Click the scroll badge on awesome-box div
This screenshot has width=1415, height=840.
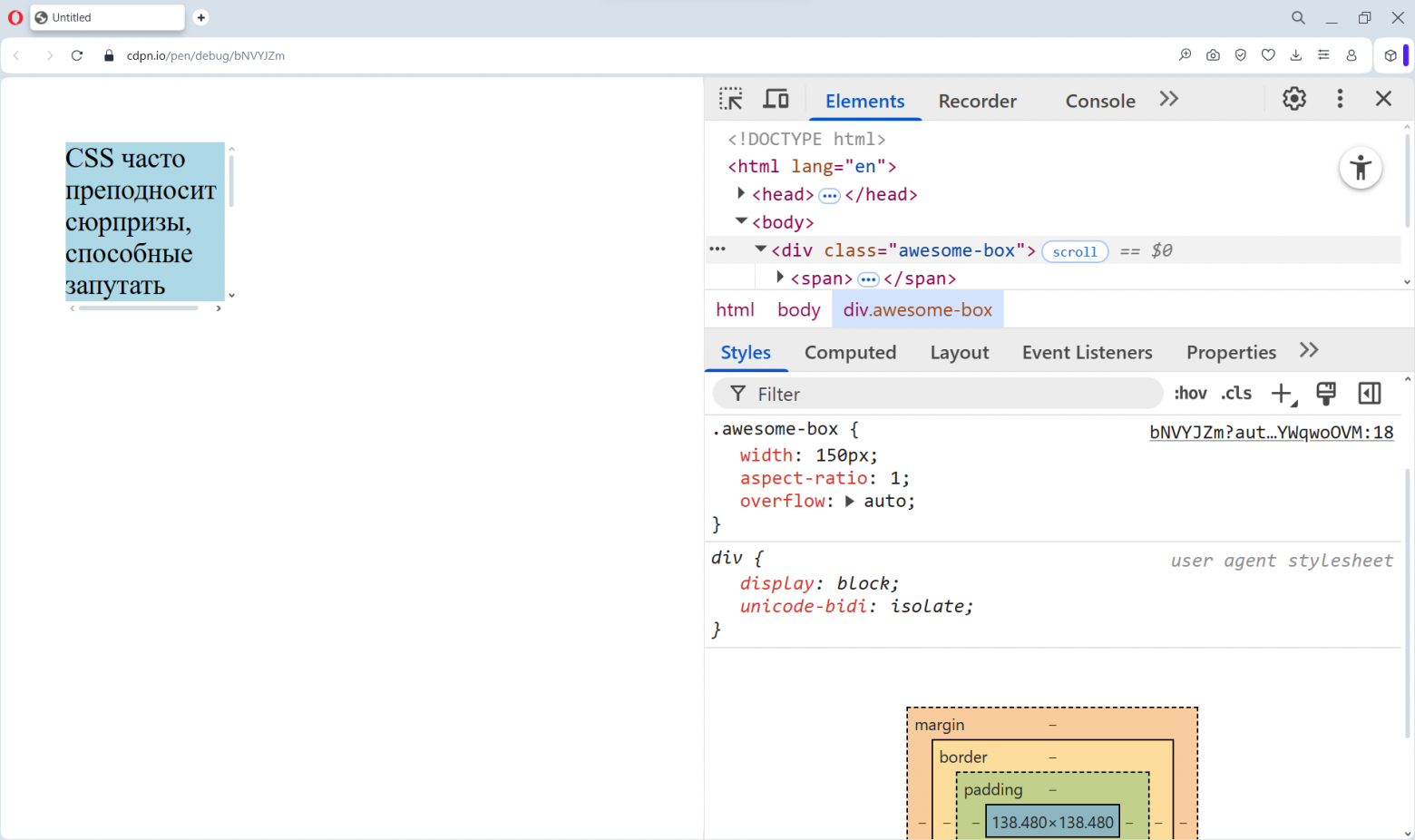[x=1075, y=252]
